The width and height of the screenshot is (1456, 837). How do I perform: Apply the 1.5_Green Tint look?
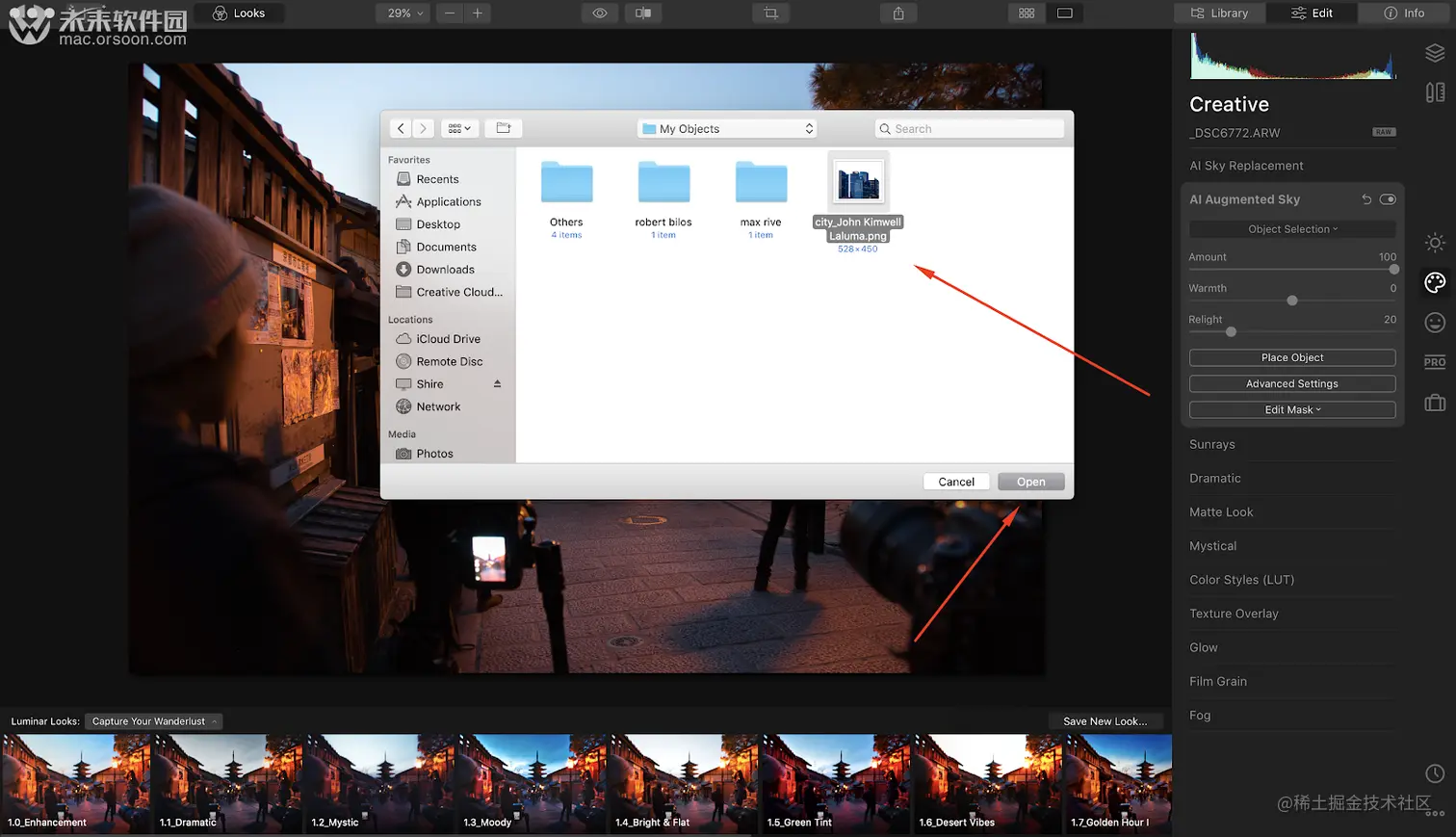pyautogui.click(x=836, y=783)
